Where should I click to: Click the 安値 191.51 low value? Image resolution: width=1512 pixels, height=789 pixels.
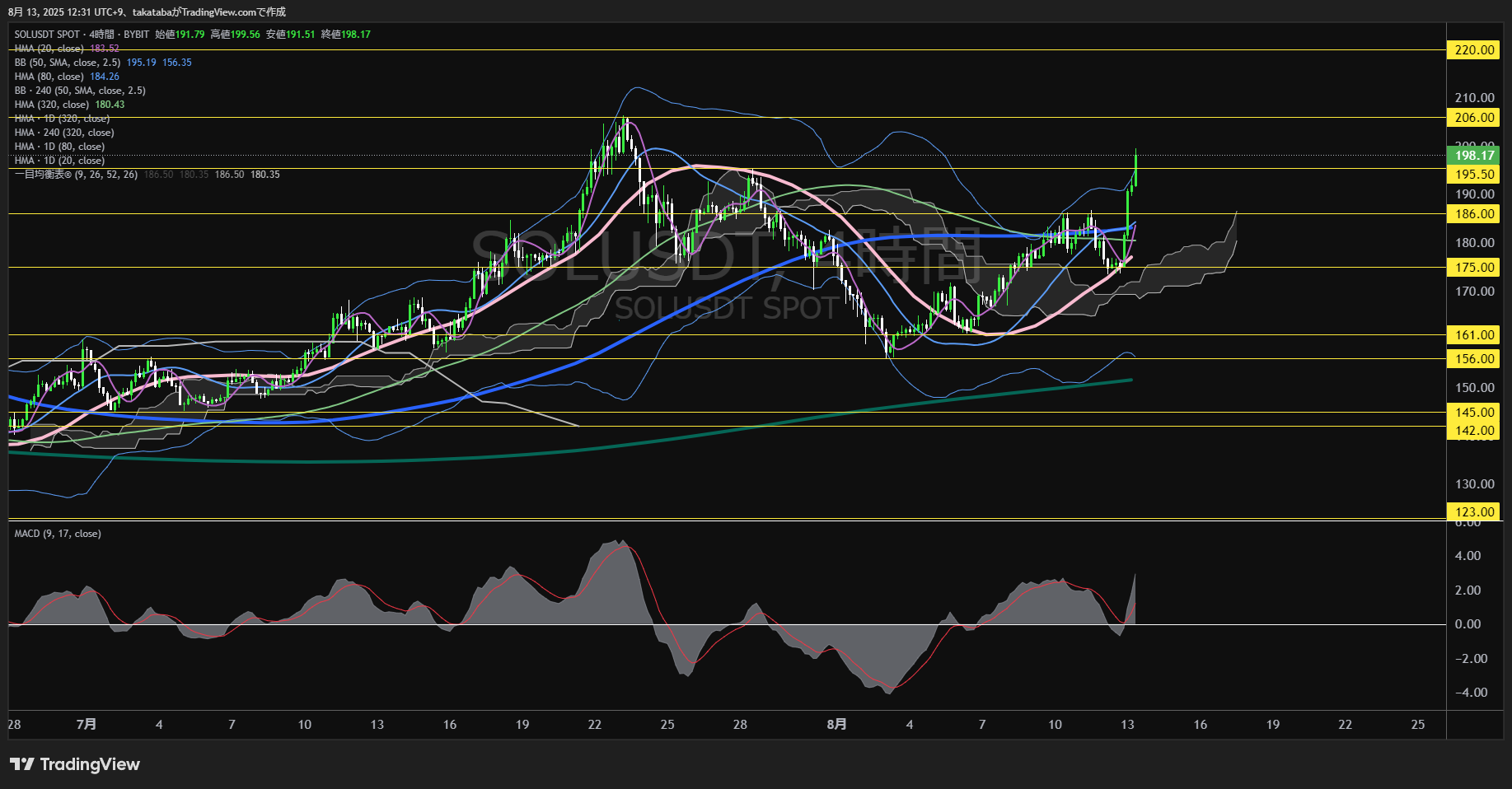coord(290,35)
